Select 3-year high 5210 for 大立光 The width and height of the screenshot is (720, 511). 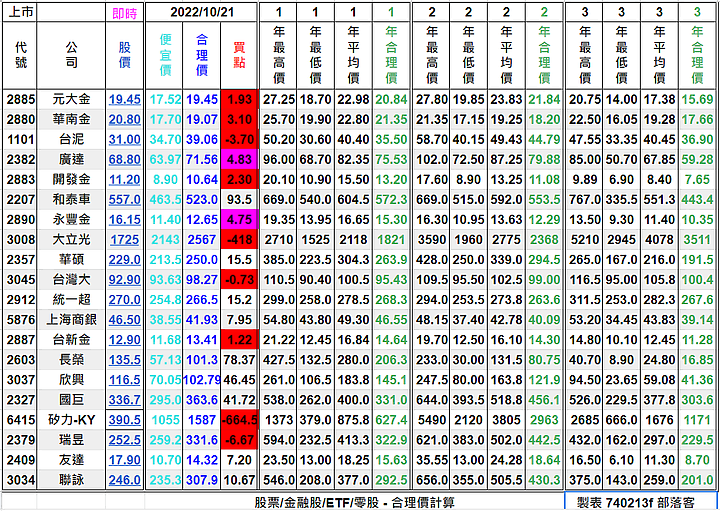585,240
